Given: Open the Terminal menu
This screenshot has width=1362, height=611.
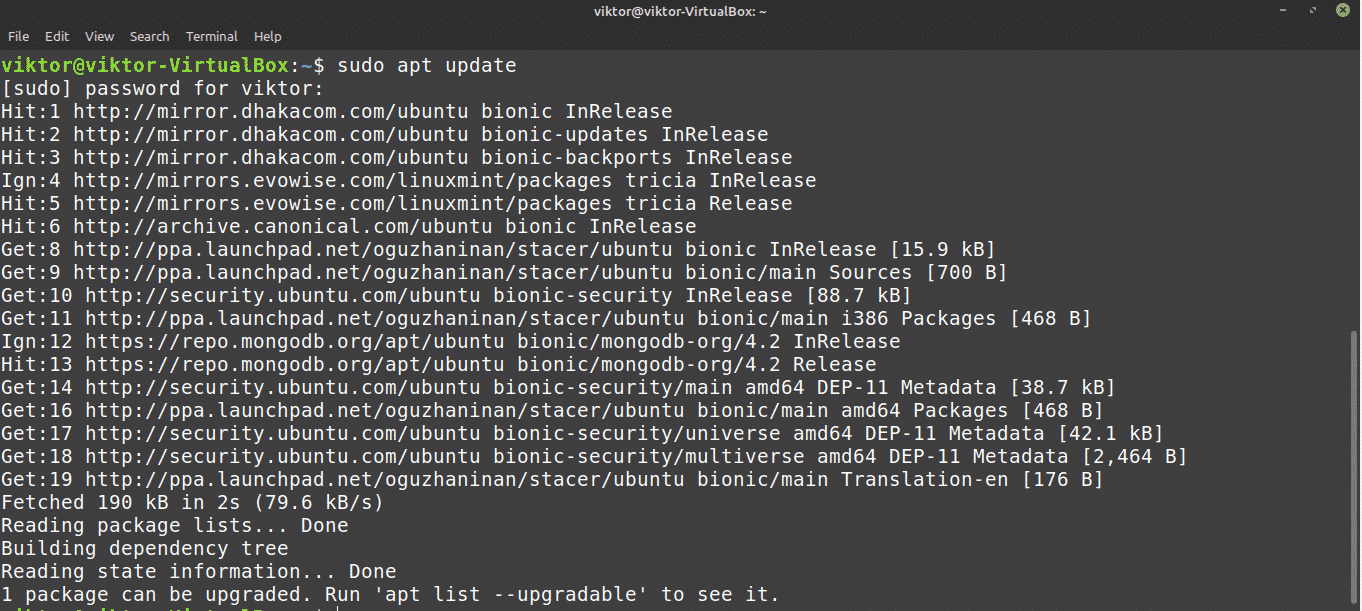Looking at the screenshot, I should coord(211,36).
